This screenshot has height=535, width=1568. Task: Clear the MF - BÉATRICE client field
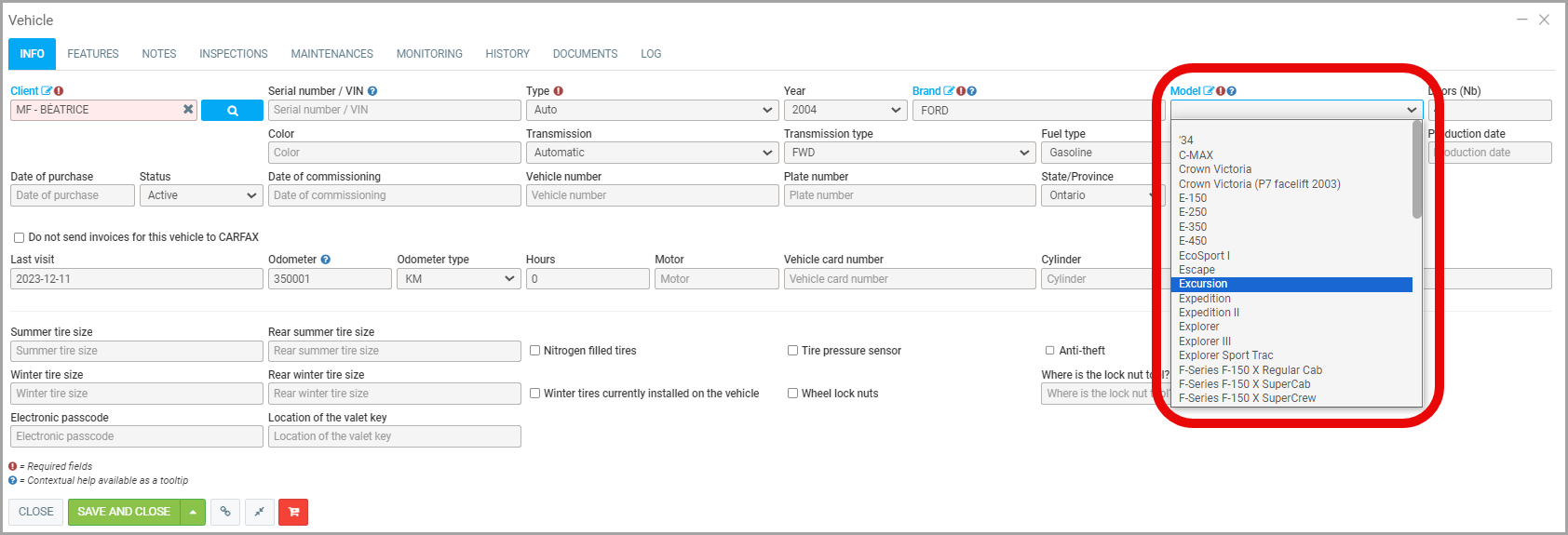(188, 110)
